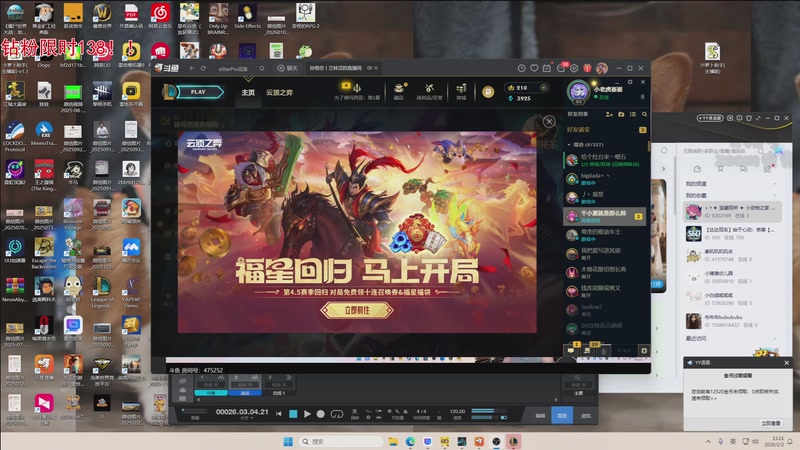Click the friends list search magnifier

[x=644, y=114]
